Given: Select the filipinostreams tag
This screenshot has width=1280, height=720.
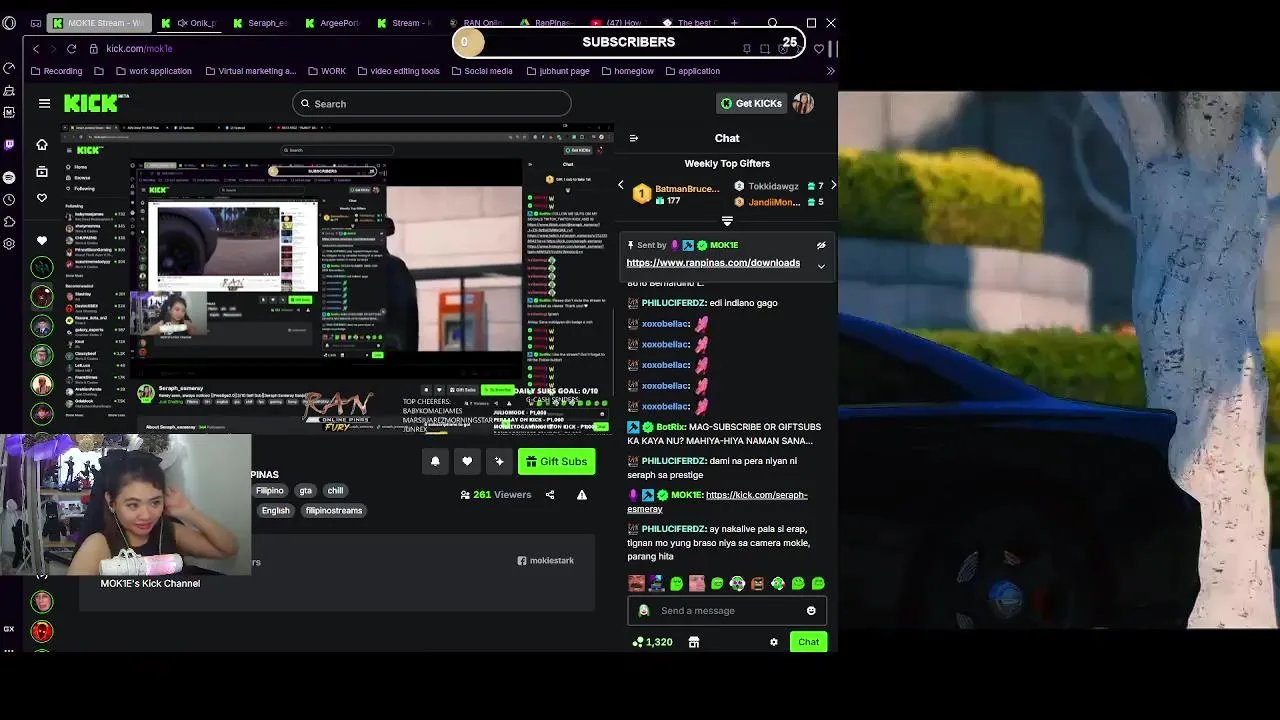Looking at the screenshot, I should click(334, 511).
